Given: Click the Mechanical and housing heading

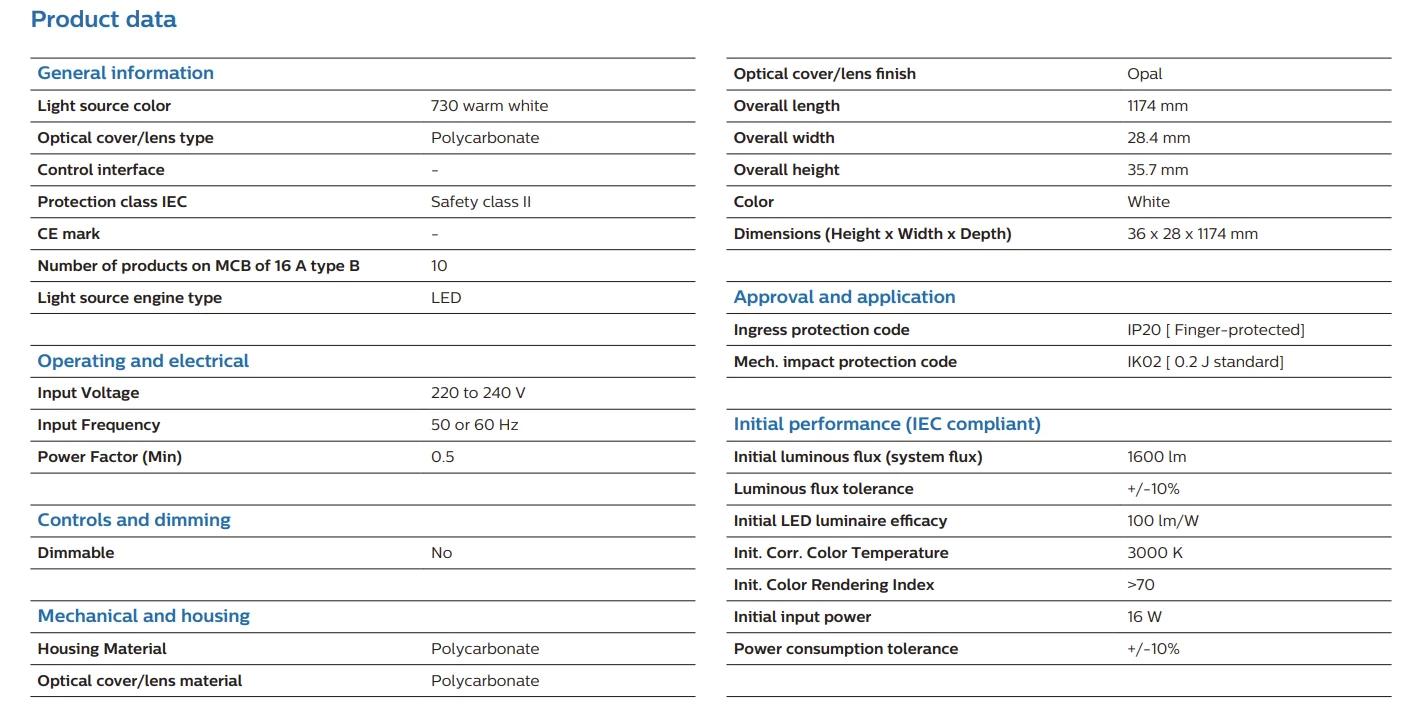Looking at the screenshot, I should [x=143, y=616].
